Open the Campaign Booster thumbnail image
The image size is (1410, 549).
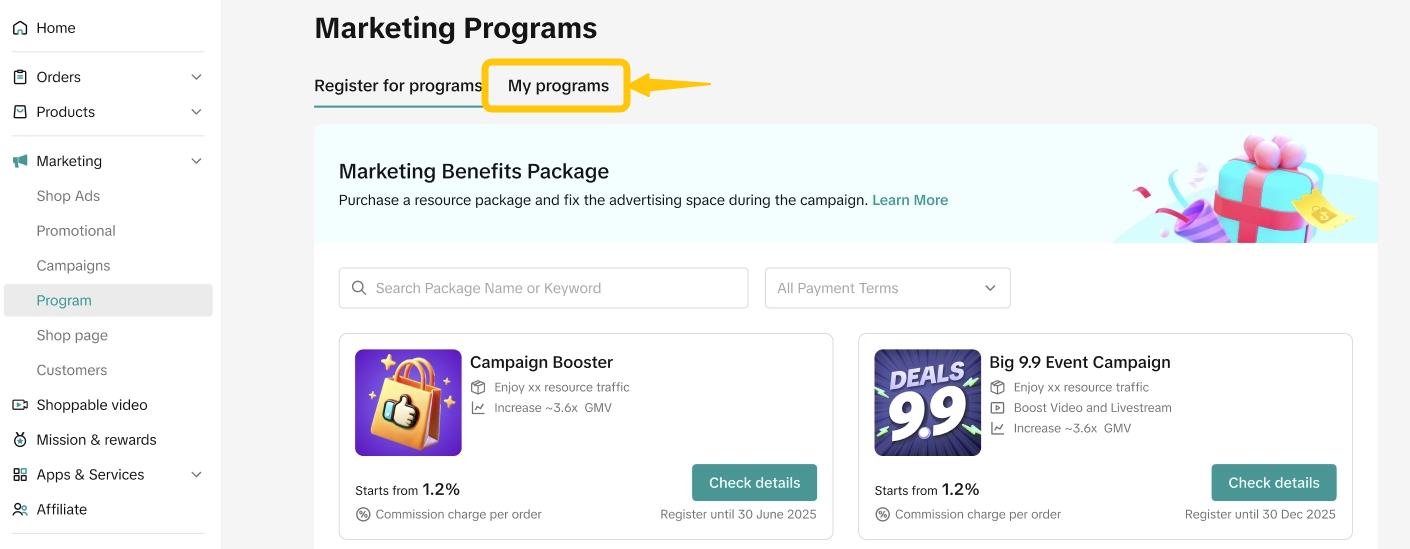click(x=408, y=402)
